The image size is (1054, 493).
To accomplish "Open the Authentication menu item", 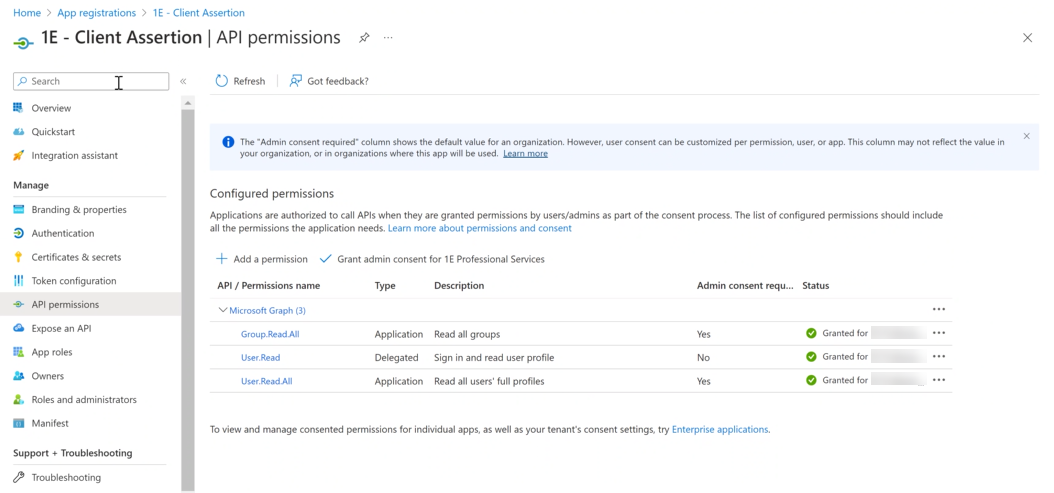I will (x=62, y=233).
